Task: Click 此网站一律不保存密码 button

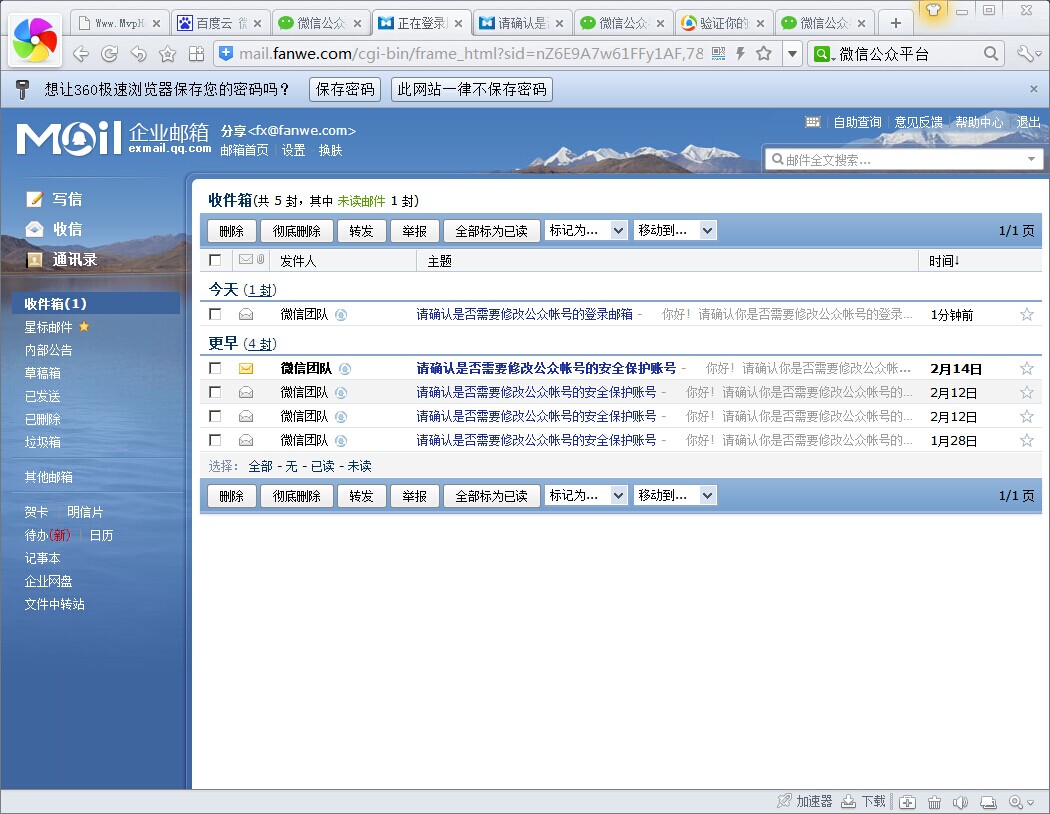Action: pyautogui.click(x=471, y=89)
